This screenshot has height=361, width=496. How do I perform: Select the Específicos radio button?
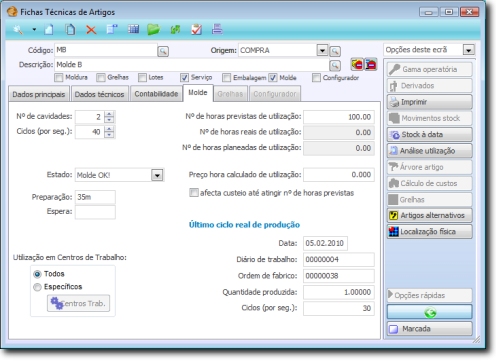coord(37,287)
